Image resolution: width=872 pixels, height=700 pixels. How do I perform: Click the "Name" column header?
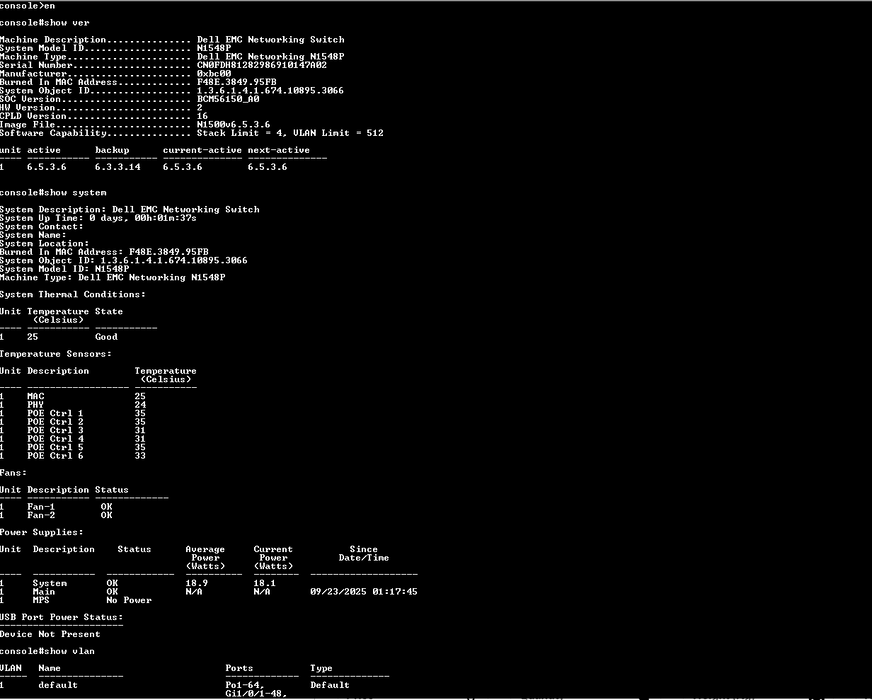click(x=49, y=668)
